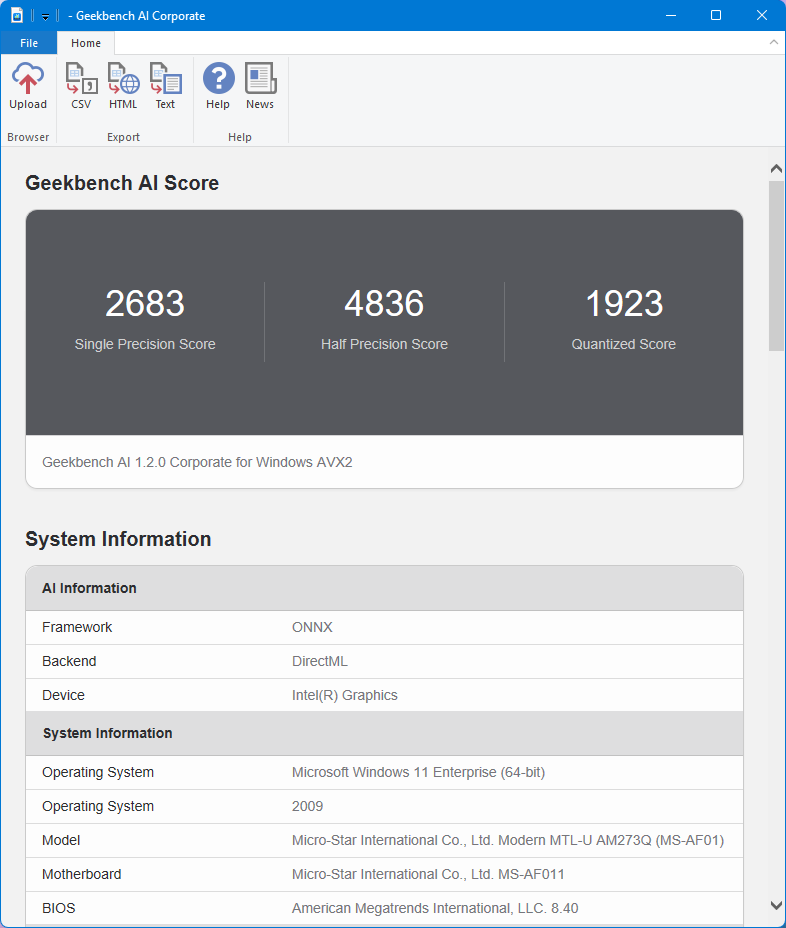Viewport: 786px width, 928px height.
Task: Open the News icon in ribbon
Action: [x=260, y=86]
